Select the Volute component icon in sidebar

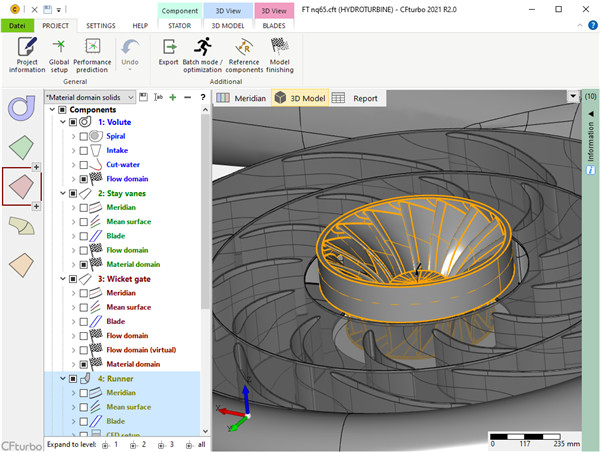pyautogui.click(x=22, y=109)
